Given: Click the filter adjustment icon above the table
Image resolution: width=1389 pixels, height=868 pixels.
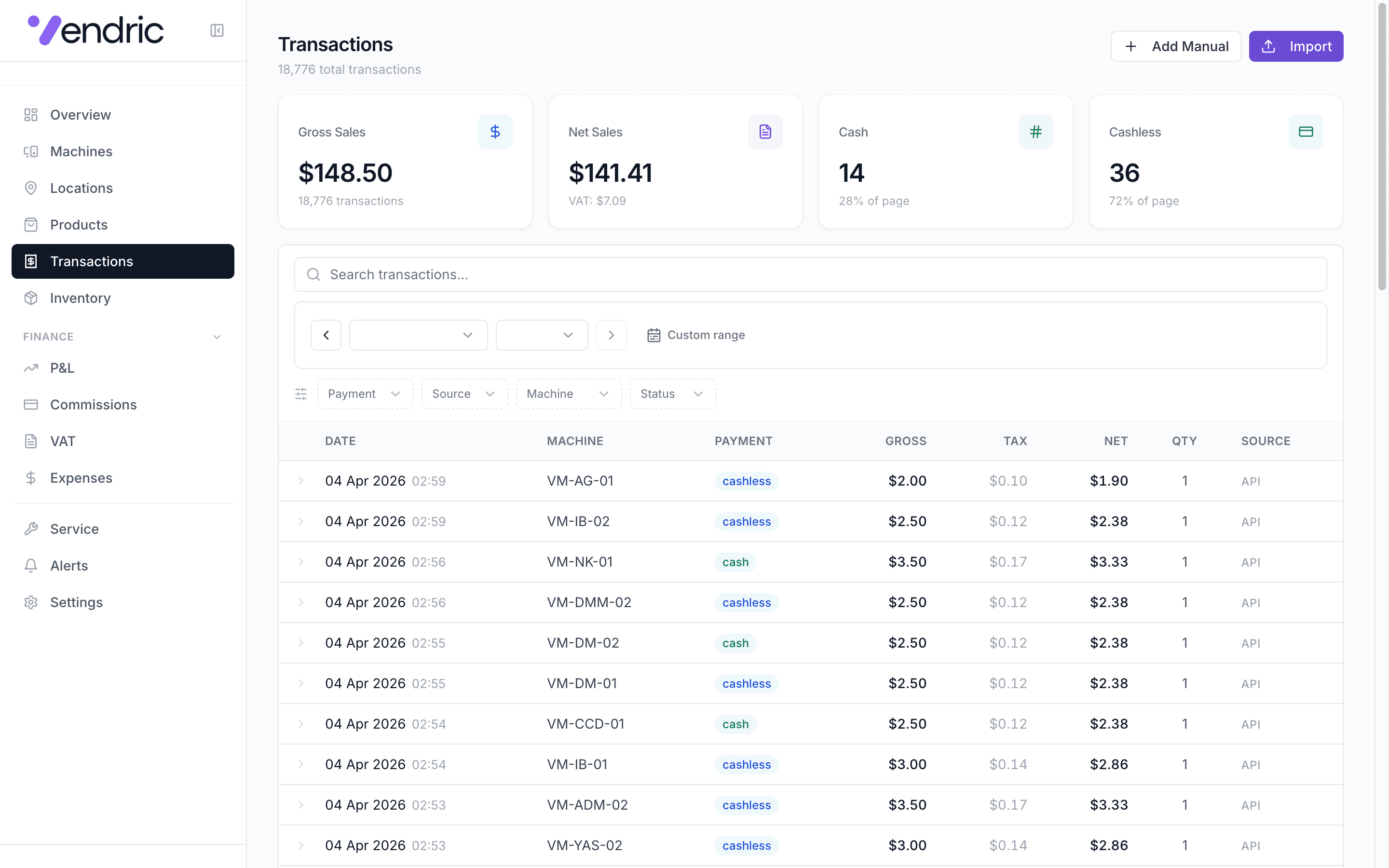Looking at the screenshot, I should (301, 394).
